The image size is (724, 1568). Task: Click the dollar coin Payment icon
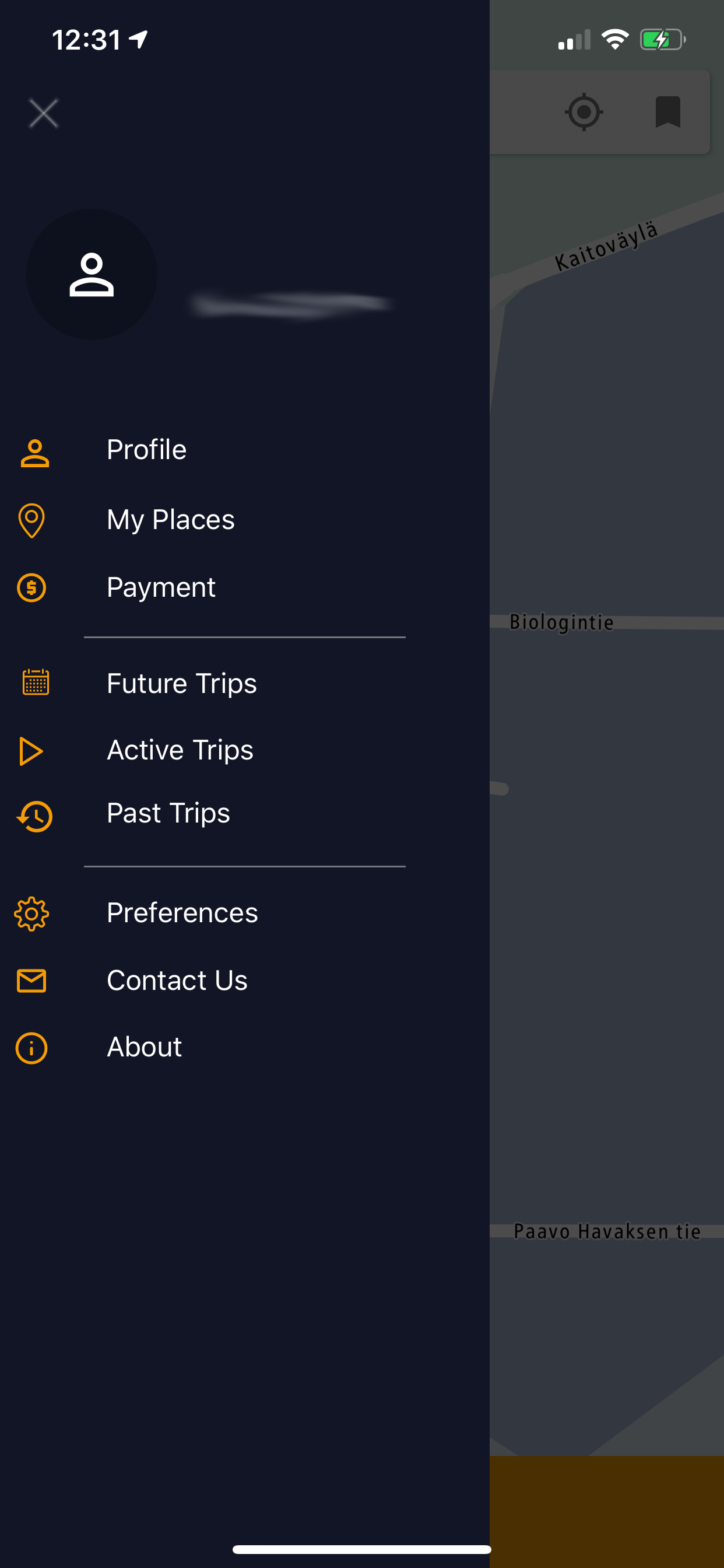tap(31, 588)
